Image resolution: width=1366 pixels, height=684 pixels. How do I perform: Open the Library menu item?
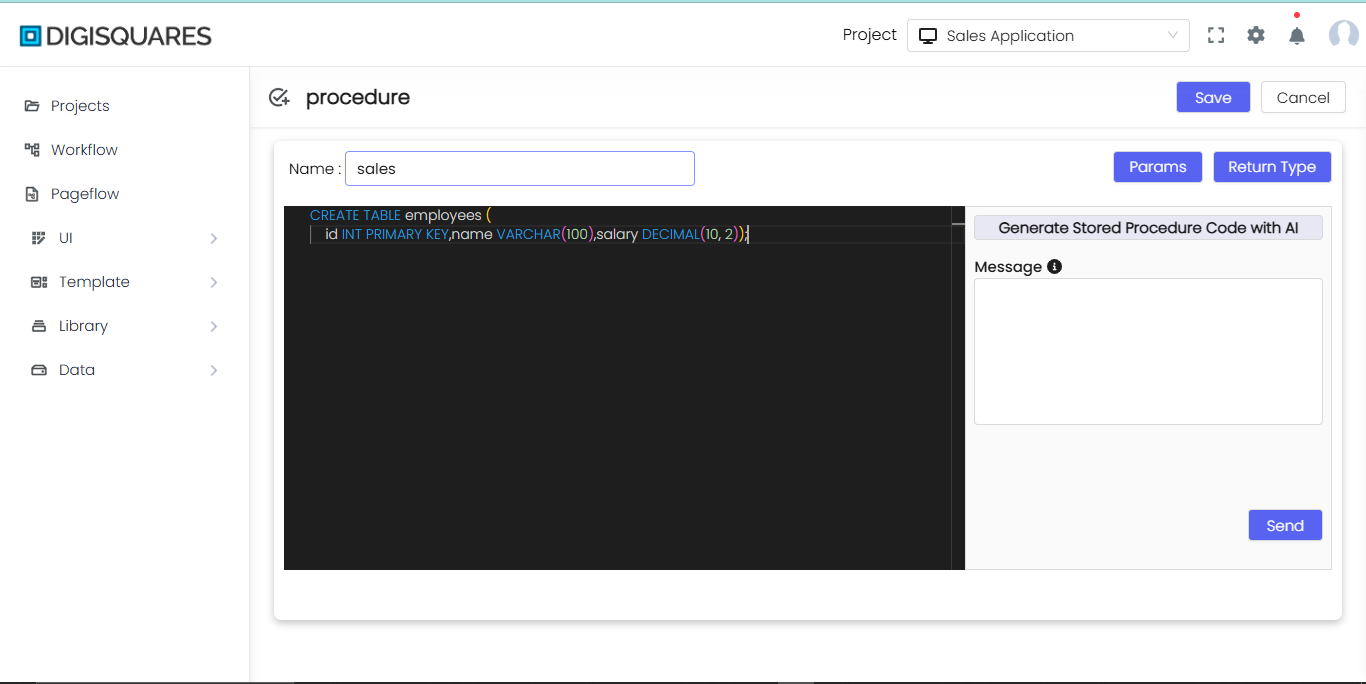[x=125, y=326]
